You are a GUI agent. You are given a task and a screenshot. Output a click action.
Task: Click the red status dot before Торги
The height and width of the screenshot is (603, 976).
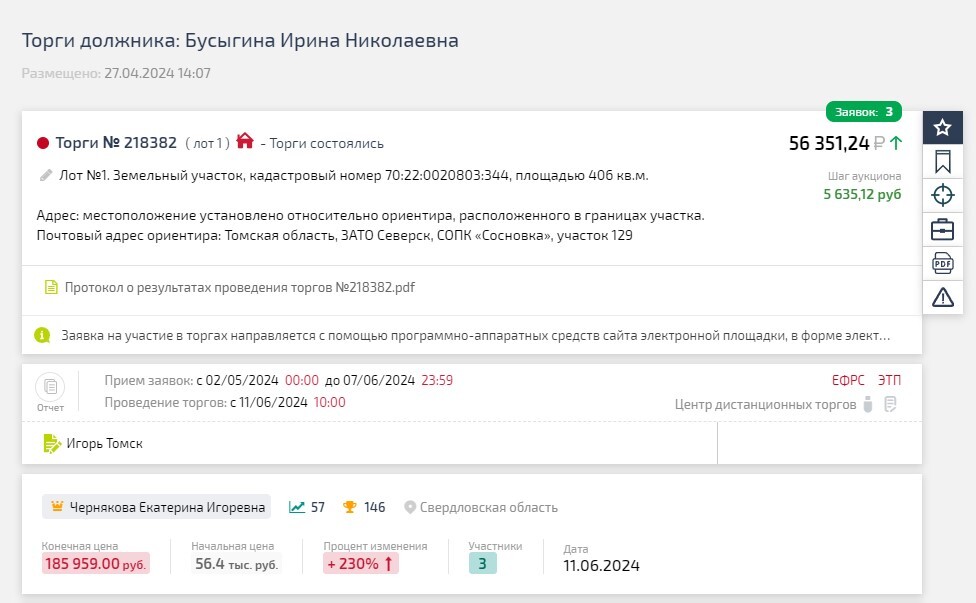pyautogui.click(x=43, y=143)
